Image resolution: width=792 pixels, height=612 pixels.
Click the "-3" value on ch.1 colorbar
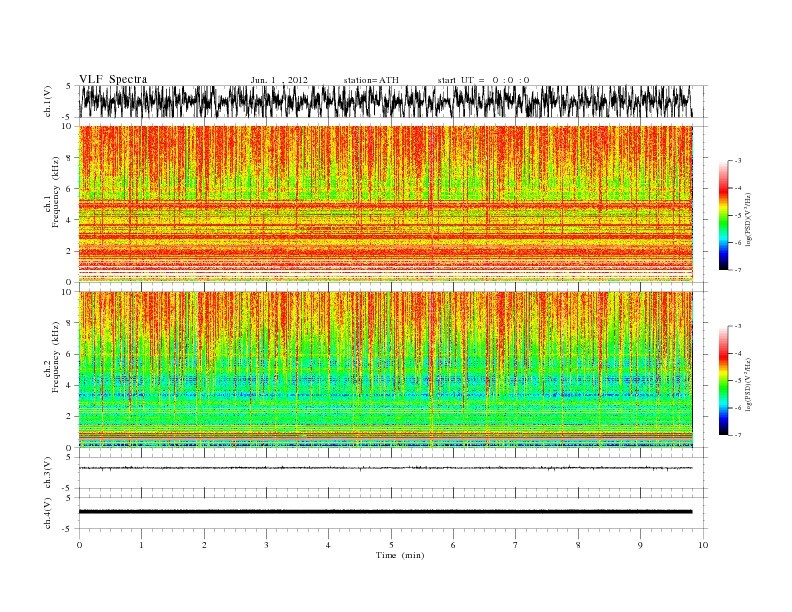click(x=738, y=161)
